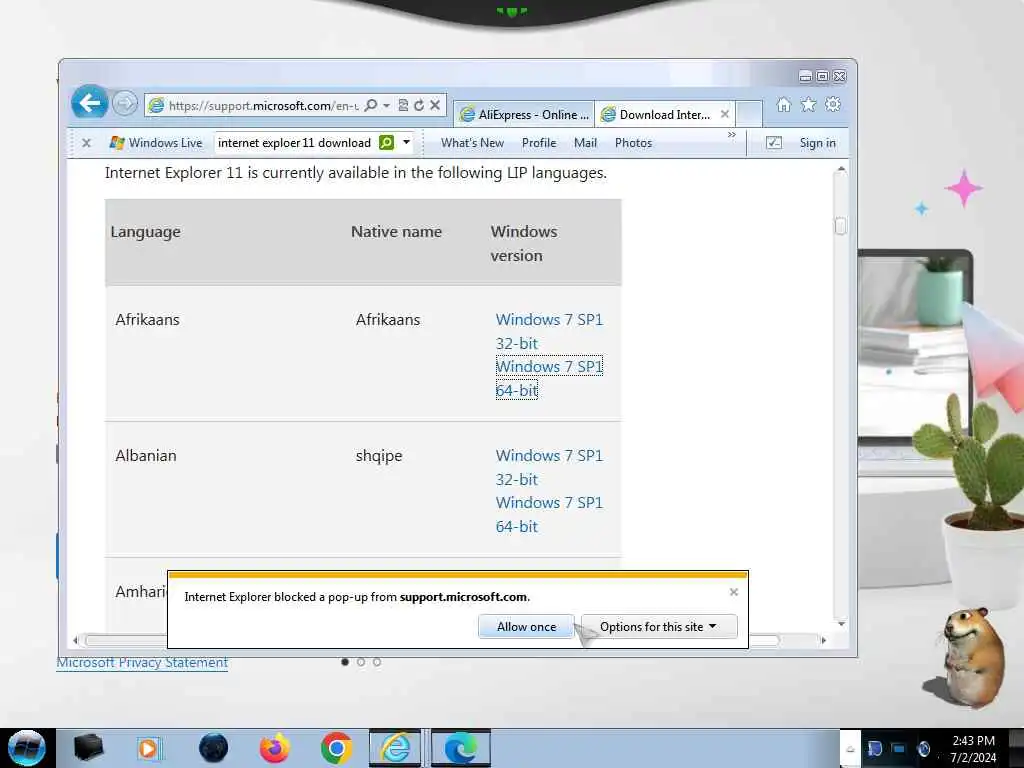This screenshot has width=1024, height=768.
Task: Open Profile in Windows Live toolbar
Action: pyautogui.click(x=539, y=142)
